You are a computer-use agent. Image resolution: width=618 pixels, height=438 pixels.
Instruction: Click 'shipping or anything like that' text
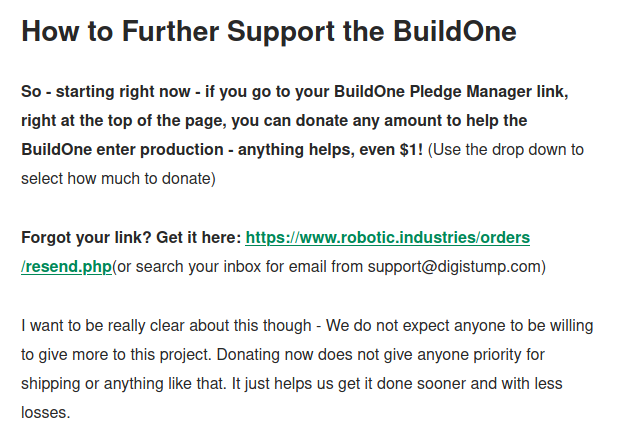[x=124, y=384]
